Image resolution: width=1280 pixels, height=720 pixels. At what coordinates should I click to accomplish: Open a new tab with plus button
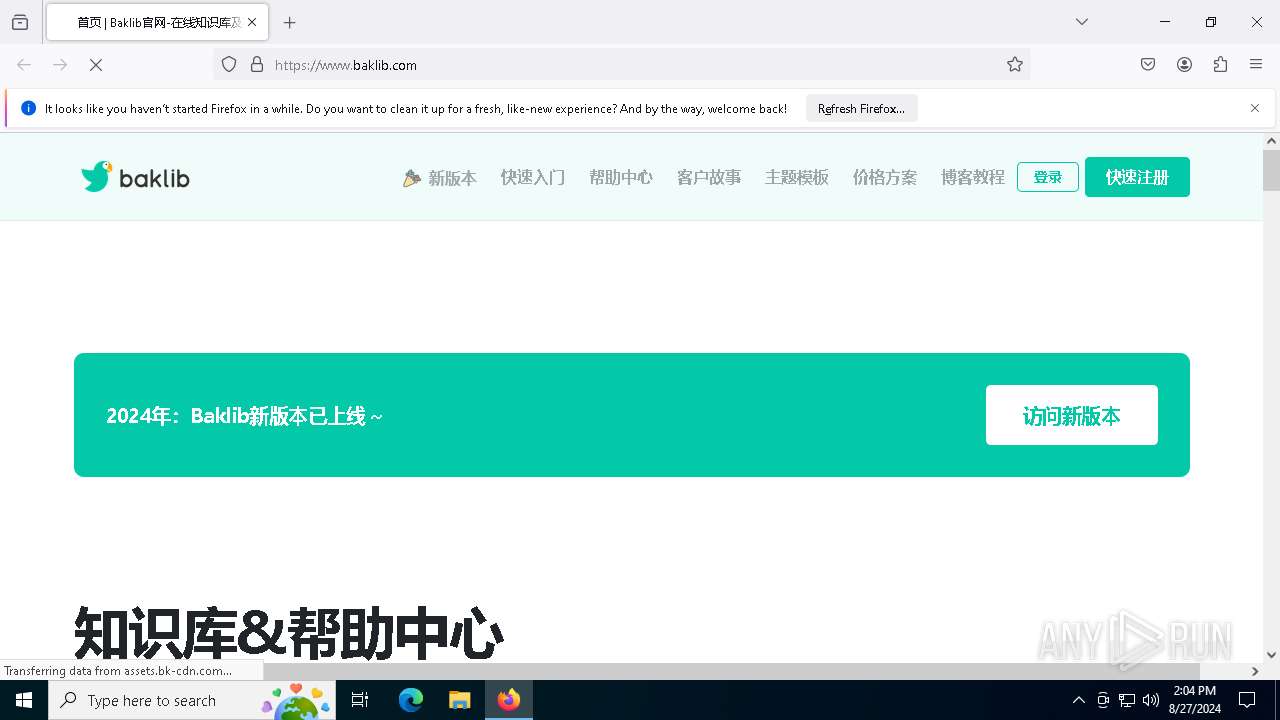pyautogui.click(x=289, y=22)
